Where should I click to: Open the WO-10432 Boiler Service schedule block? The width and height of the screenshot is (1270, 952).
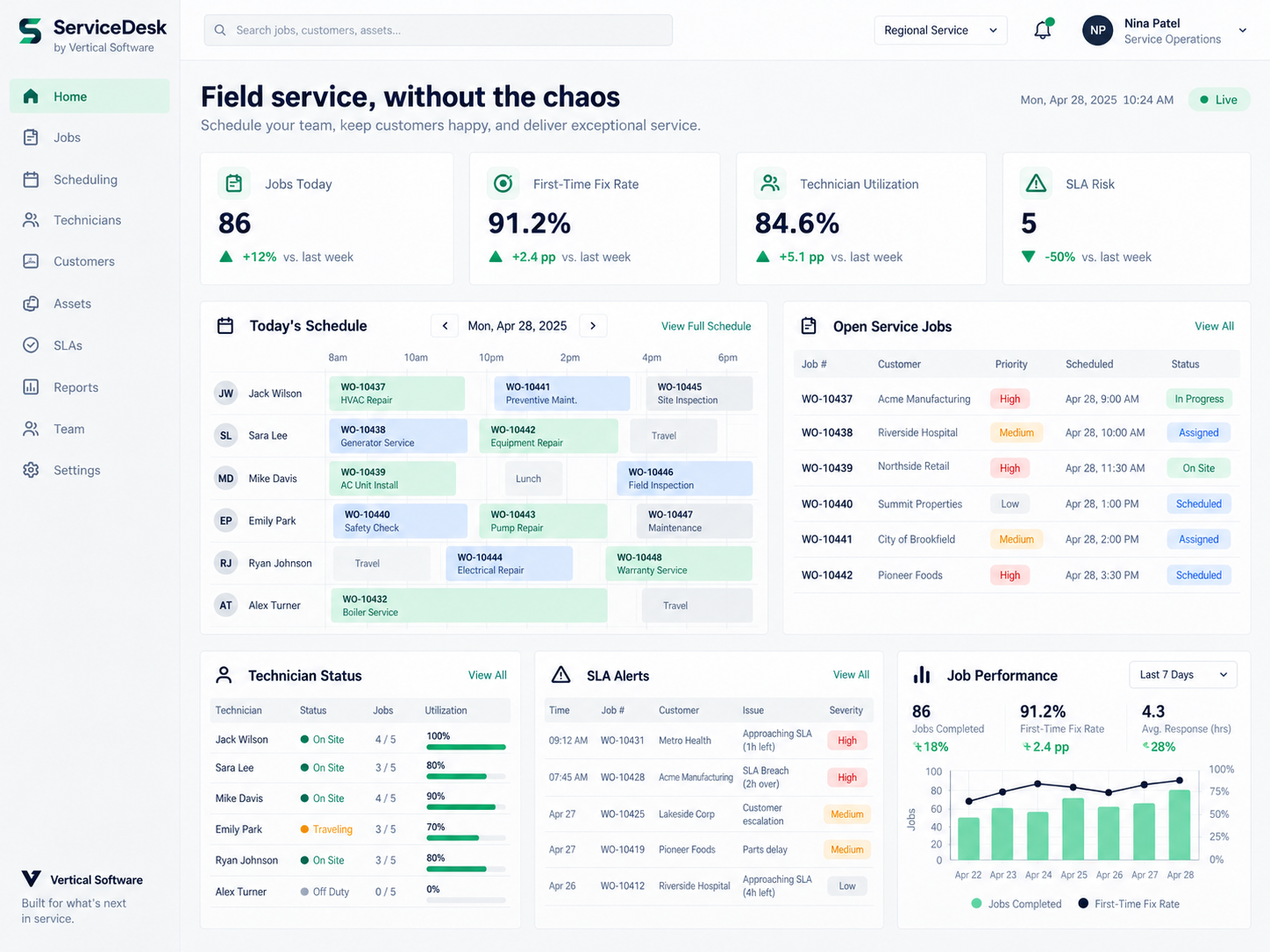[x=468, y=606]
